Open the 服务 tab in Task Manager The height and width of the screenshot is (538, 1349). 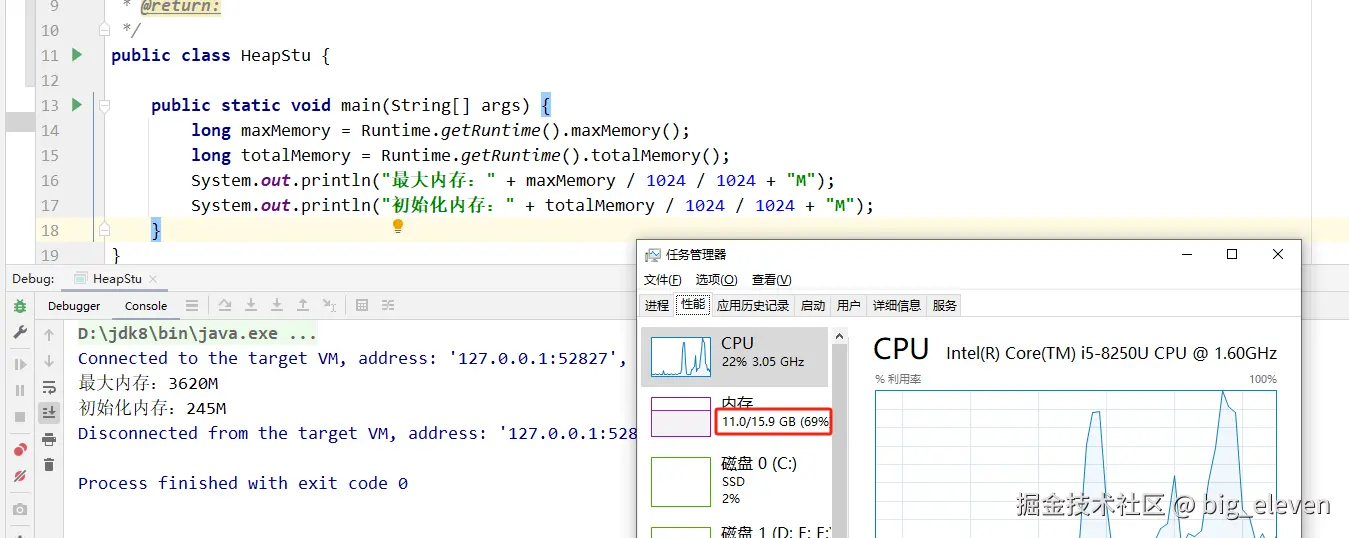pyautogui.click(x=945, y=305)
